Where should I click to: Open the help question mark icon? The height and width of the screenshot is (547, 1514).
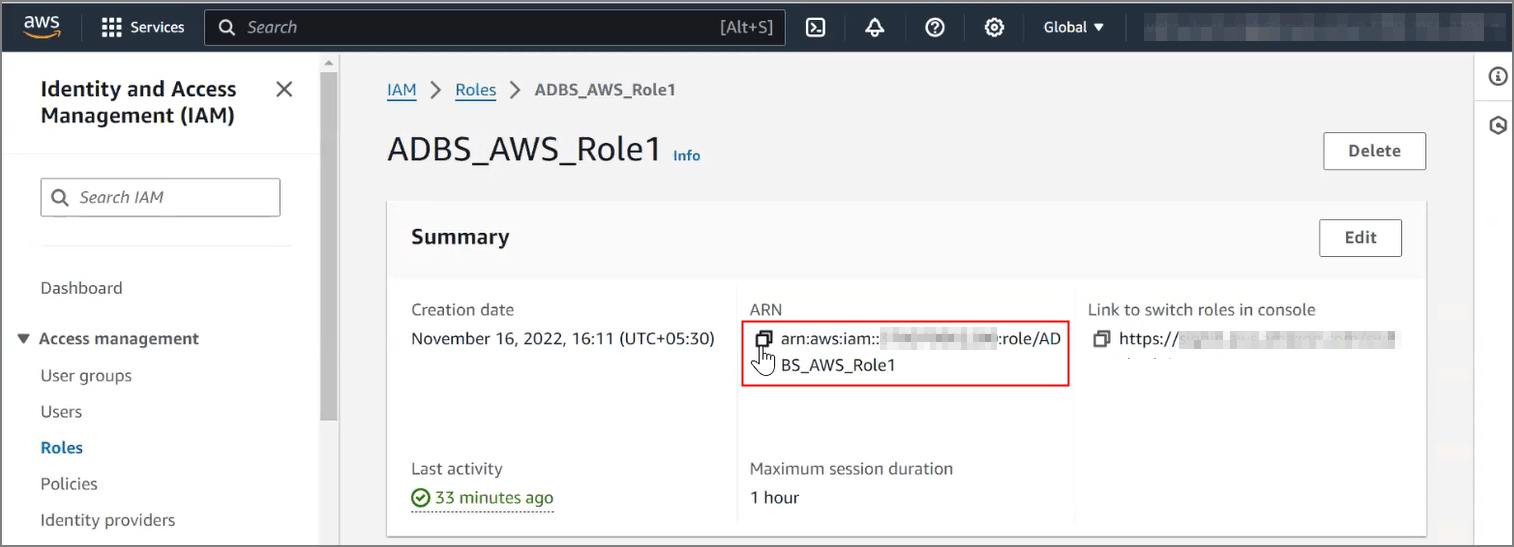point(935,27)
